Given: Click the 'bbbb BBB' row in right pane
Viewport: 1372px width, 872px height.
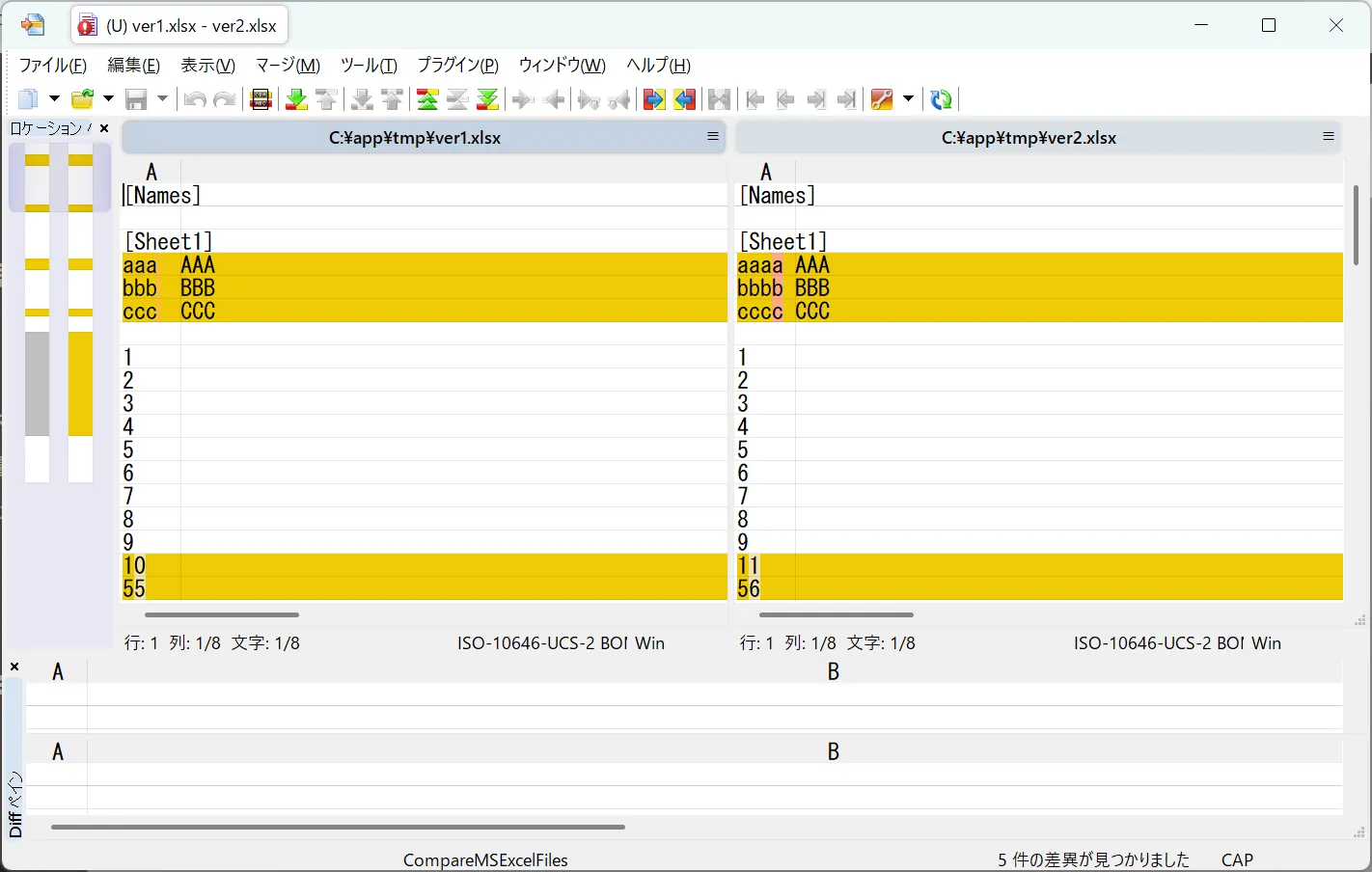Looking at the screenshot, I should [x=1040, y=287].
